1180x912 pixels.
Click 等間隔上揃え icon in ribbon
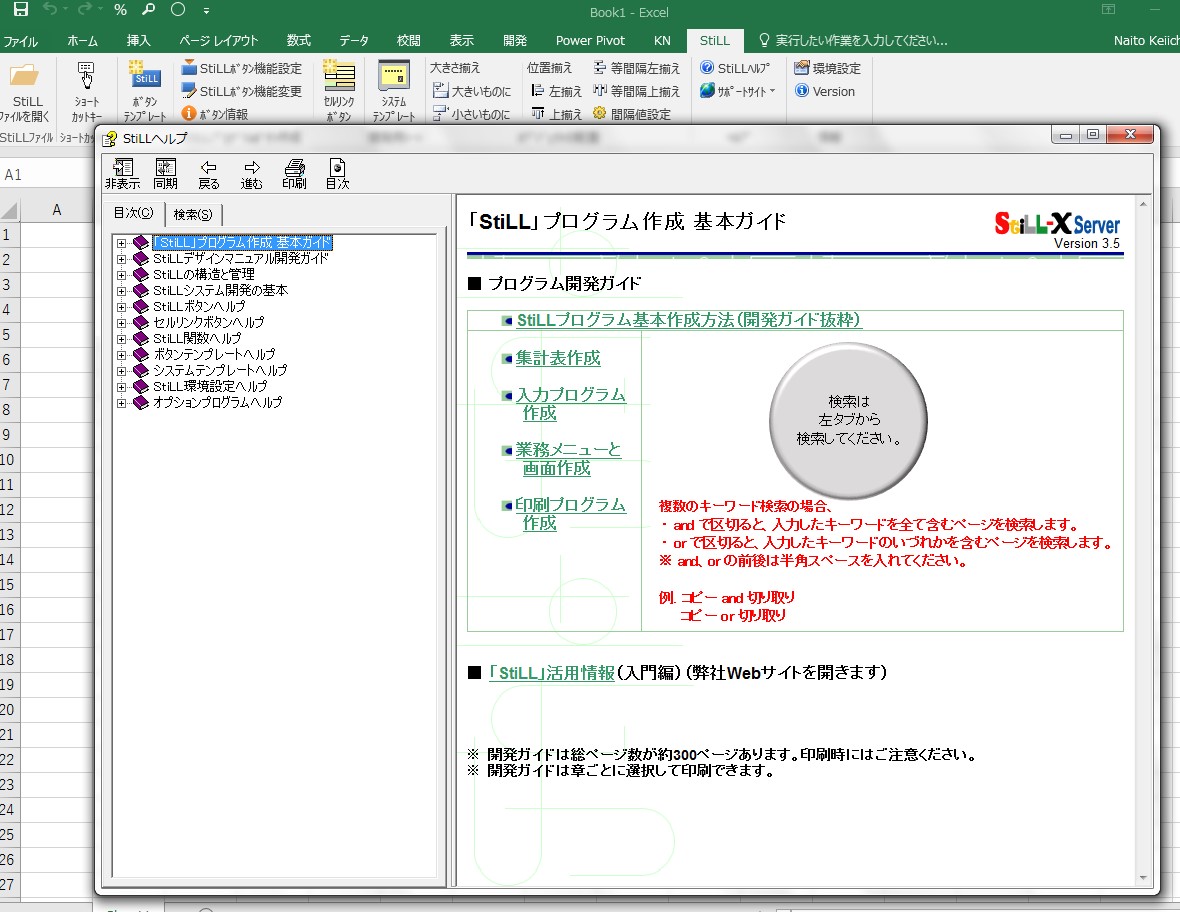click(x=637, y=91)
